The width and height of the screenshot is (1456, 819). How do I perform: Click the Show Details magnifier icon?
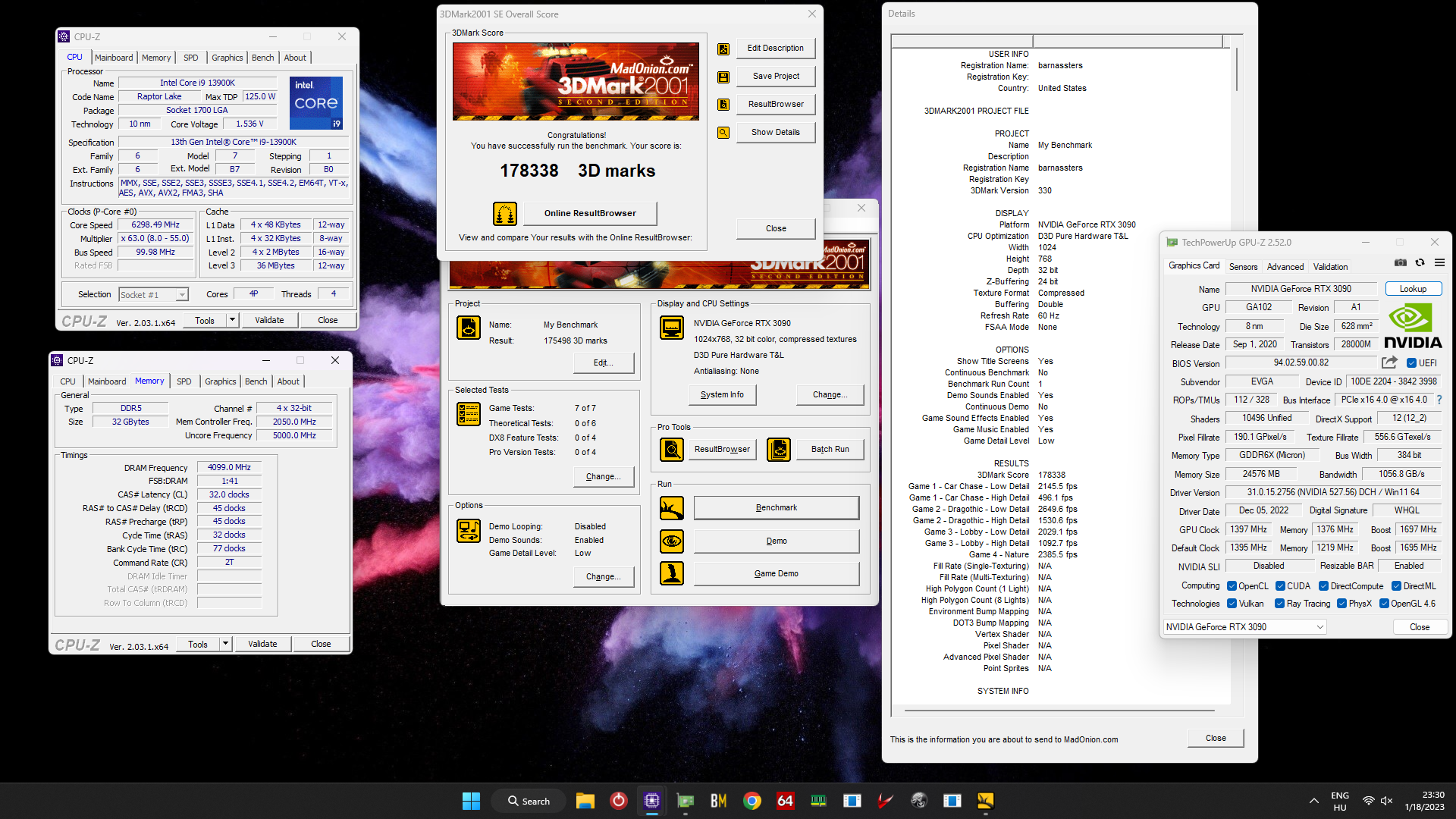[x=723, y=133]
